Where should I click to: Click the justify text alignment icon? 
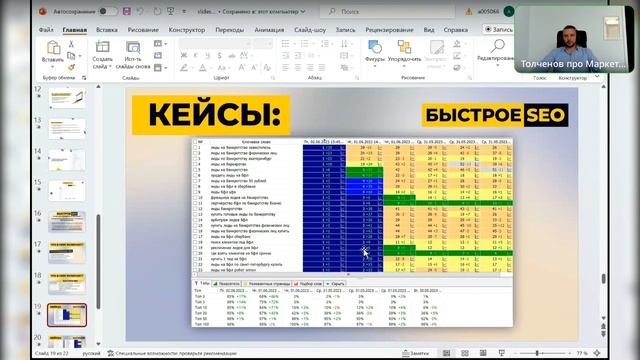click(x=322, y=67)
